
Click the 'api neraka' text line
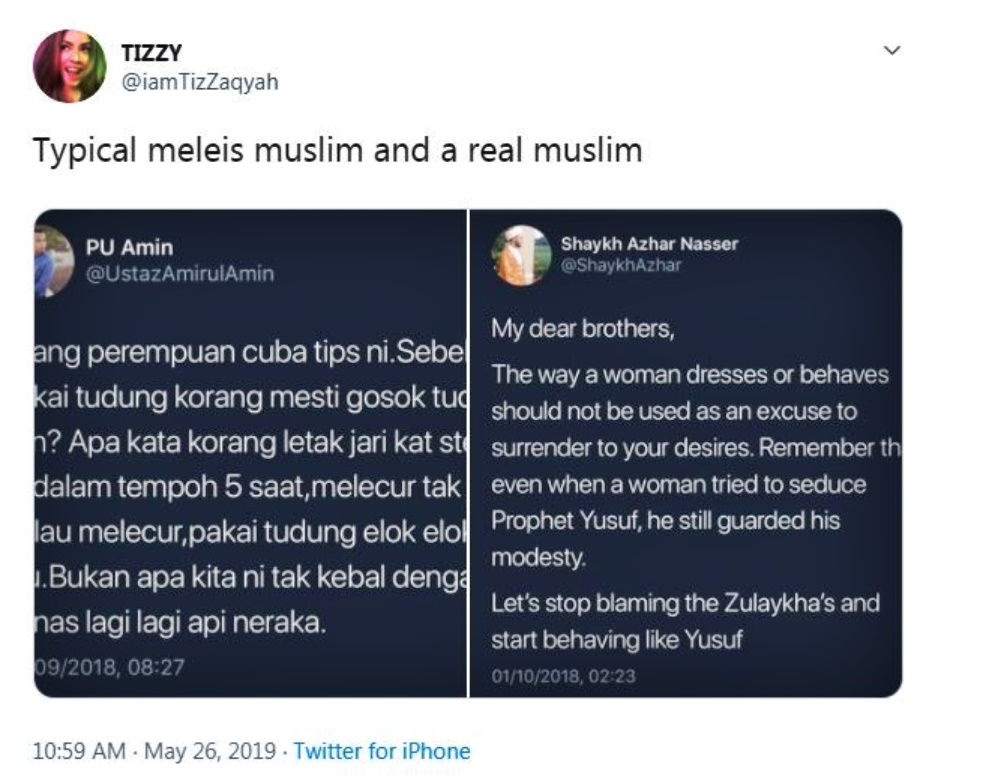(180, 623)
